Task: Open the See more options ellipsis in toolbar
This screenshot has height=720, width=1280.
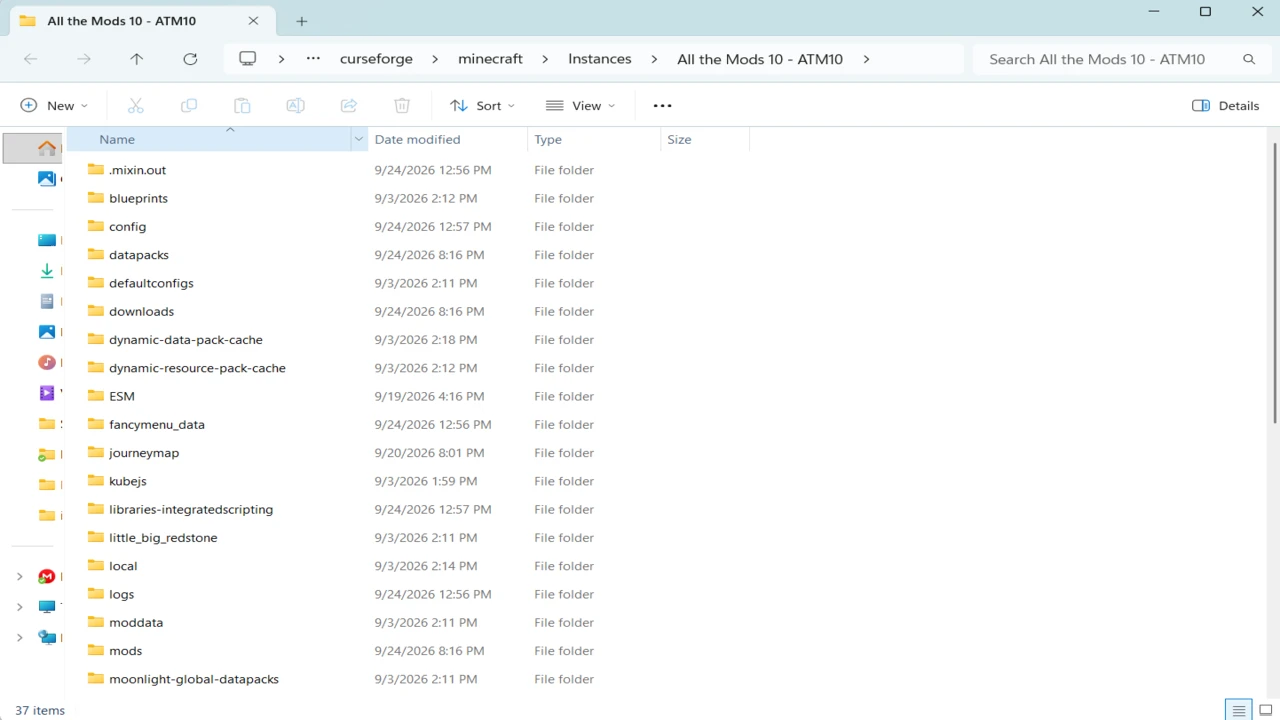Action: point(662,105)
